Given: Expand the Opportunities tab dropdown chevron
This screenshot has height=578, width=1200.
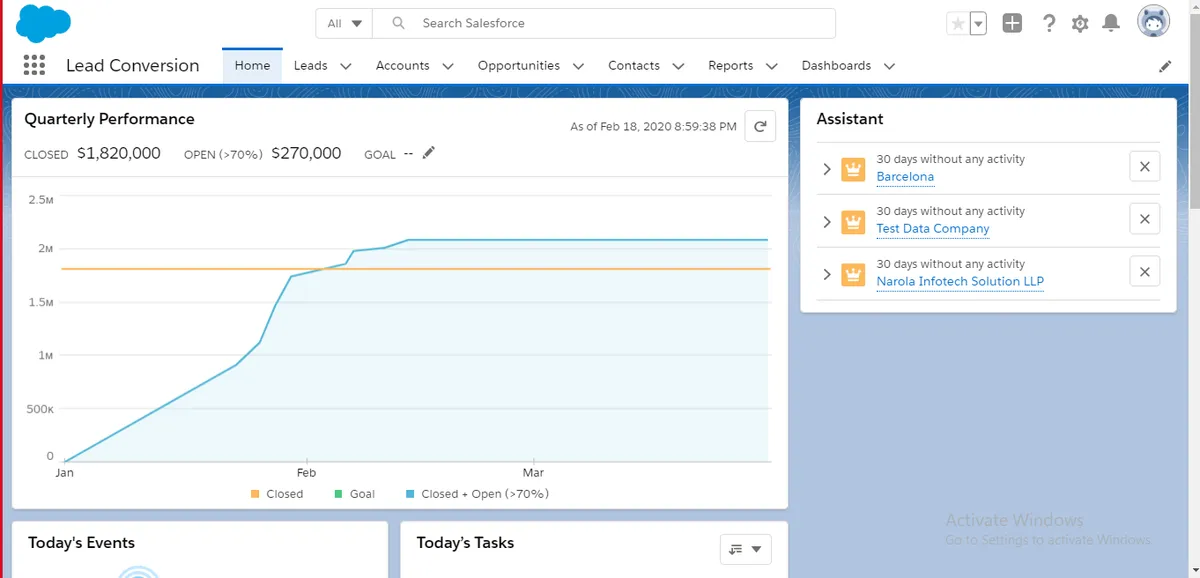Looking at the screenshot, I should (x=578, y=67).
